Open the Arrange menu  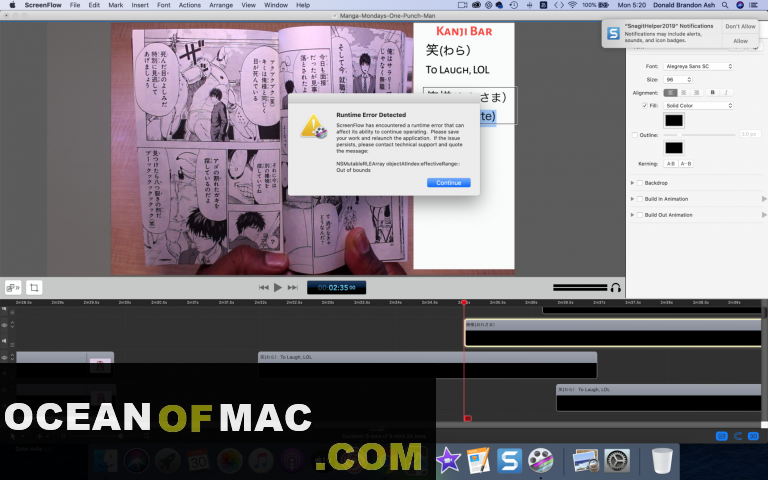pos(221,5)
